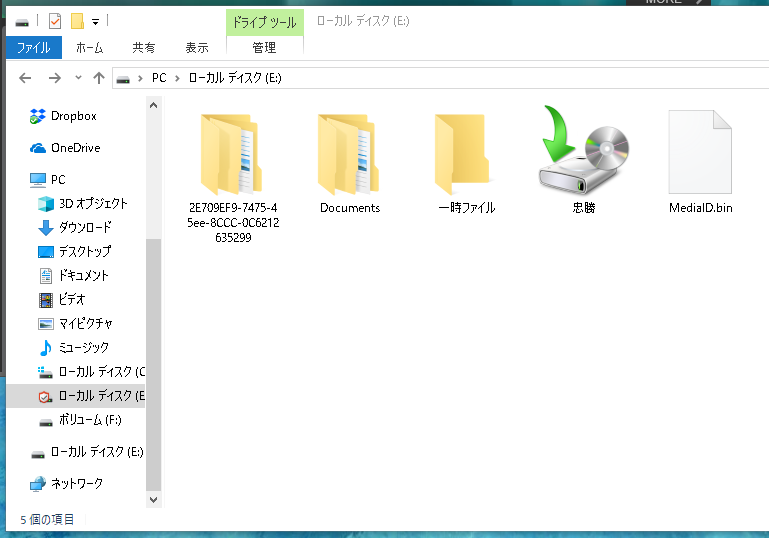Select ボリューム (F:) in navigation pane
This screenshot has width=769, height=538.
tap(90, 420)
